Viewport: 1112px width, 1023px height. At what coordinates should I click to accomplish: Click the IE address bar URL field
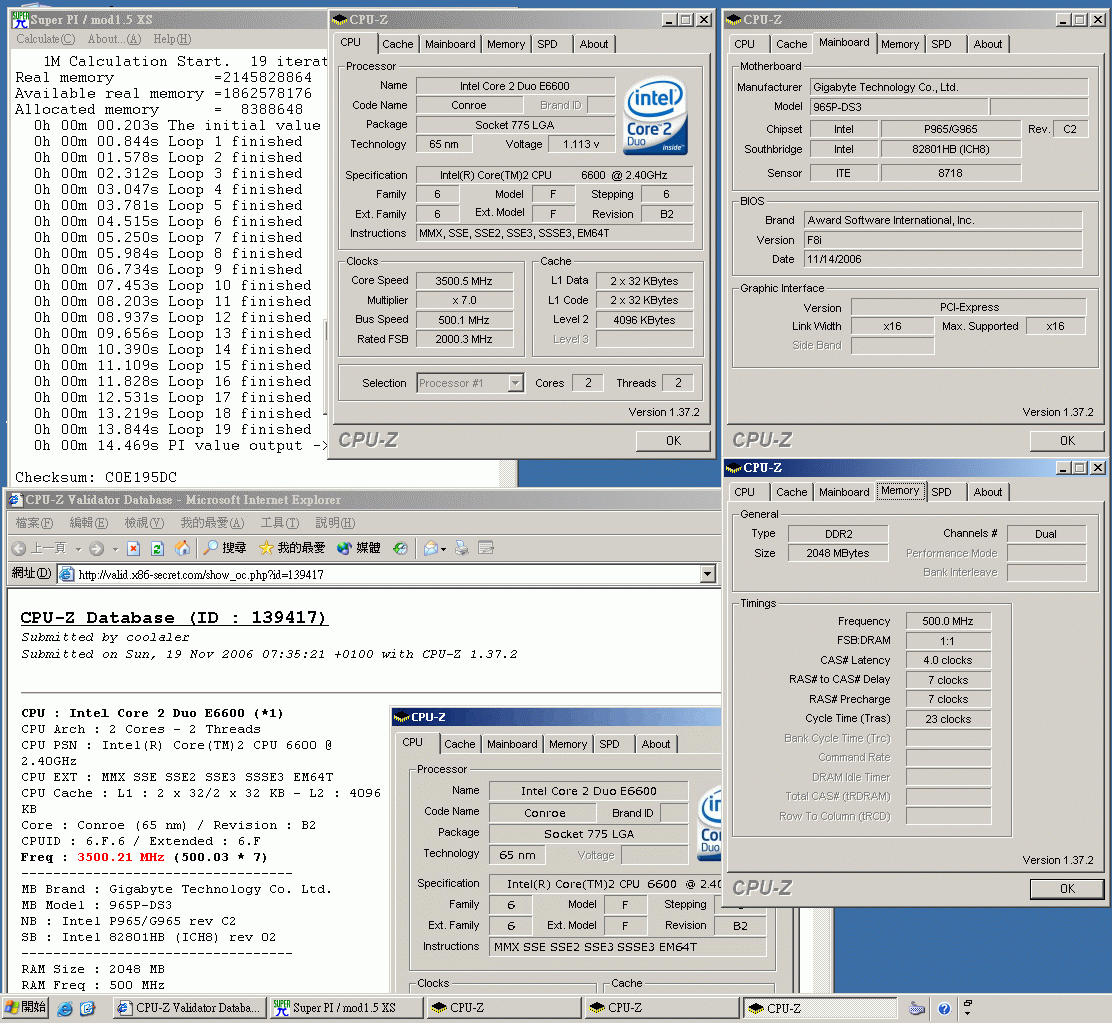(387, 574)
